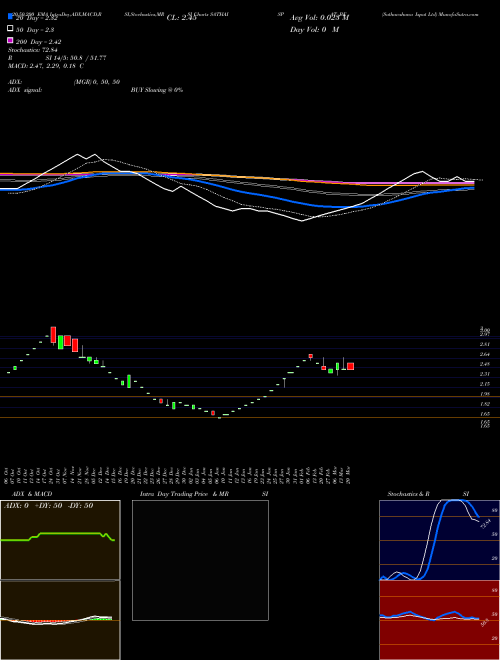This screenshot has height=660, width=500.
Task: Click the green ADX line chart panel
Action: 60,540
